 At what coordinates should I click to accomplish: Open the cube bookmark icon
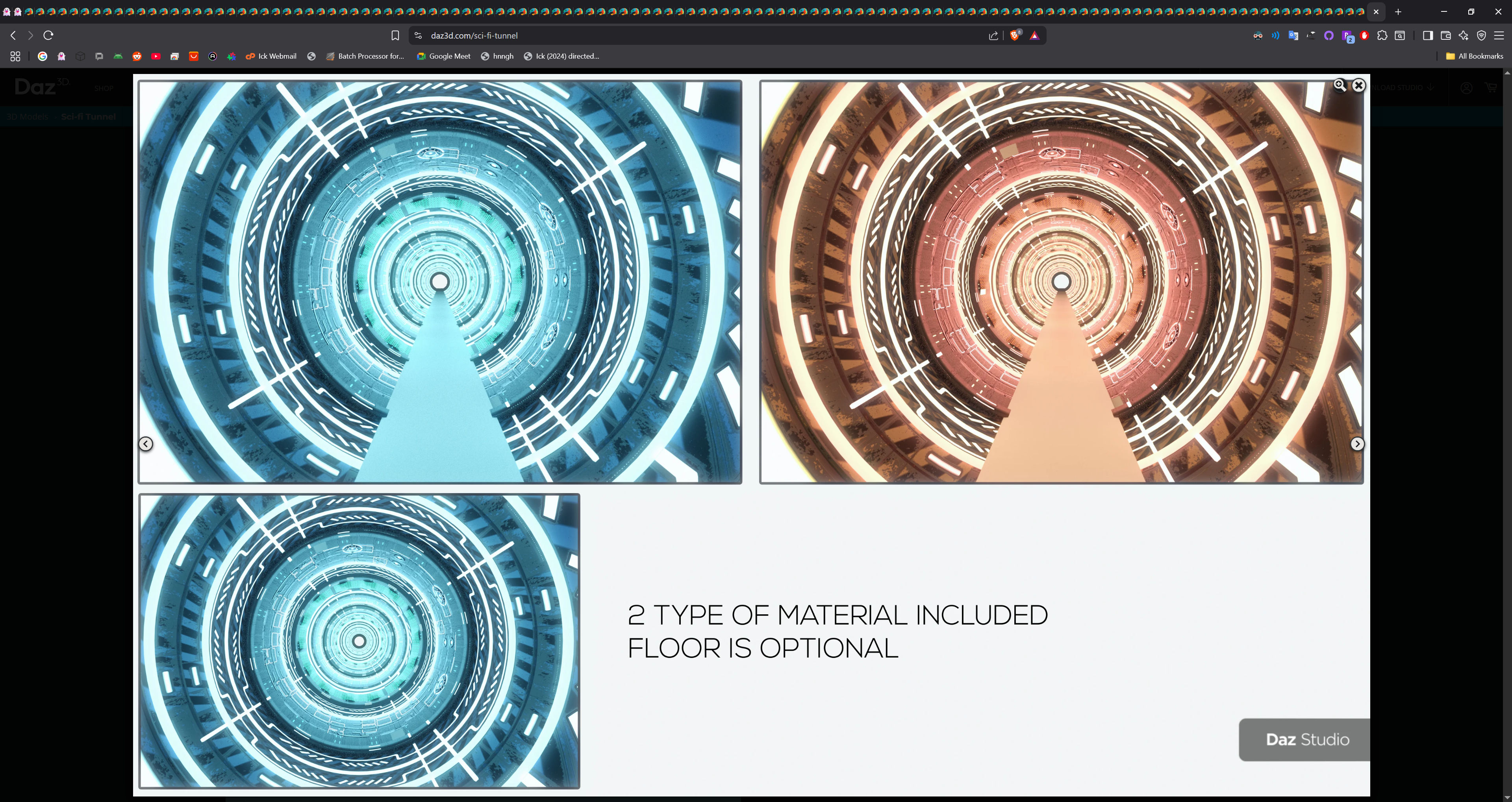click(80, 56)
